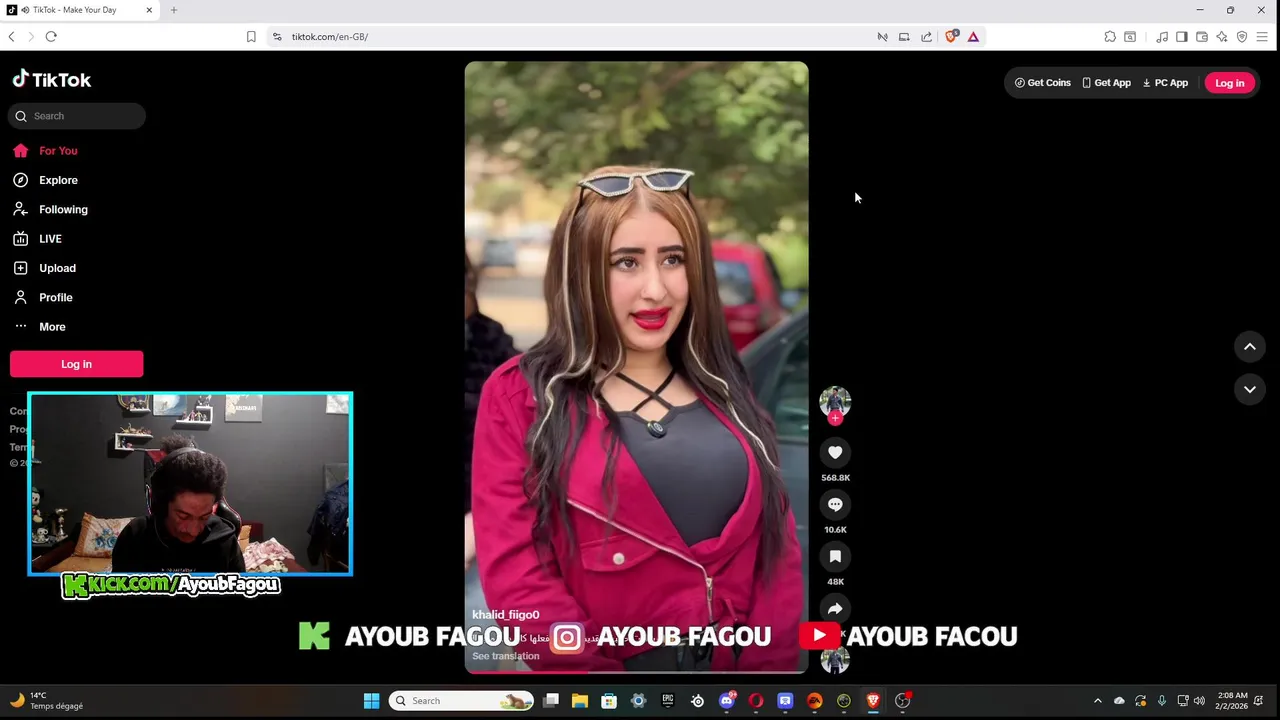Open the Brave Rewards triangle icon
The width and height of the screenshot is (1280, 720).
coord(973,37)
